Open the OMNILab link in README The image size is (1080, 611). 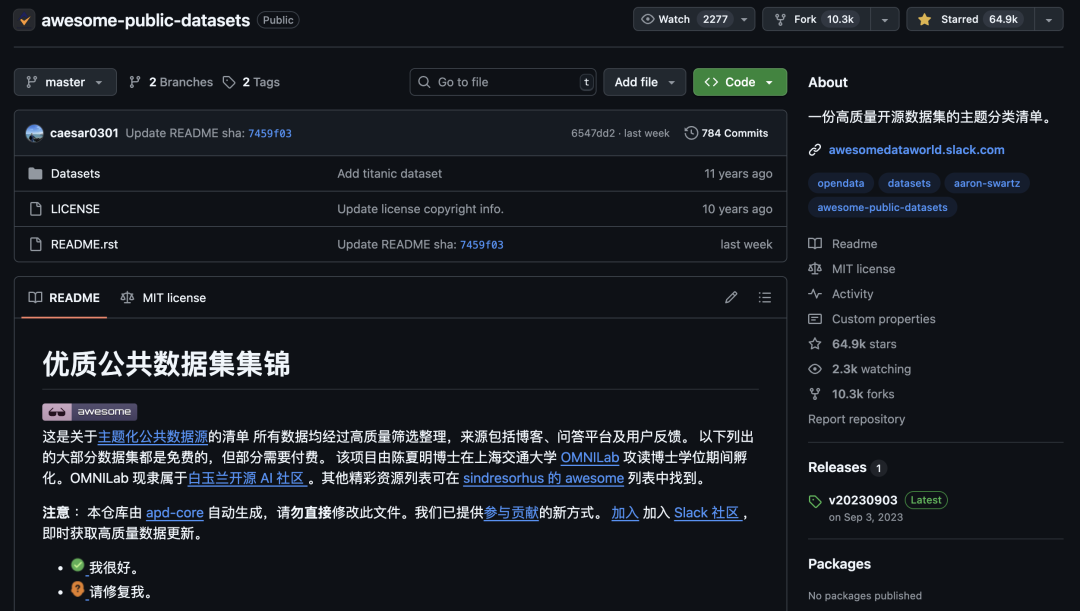(590, 457)
